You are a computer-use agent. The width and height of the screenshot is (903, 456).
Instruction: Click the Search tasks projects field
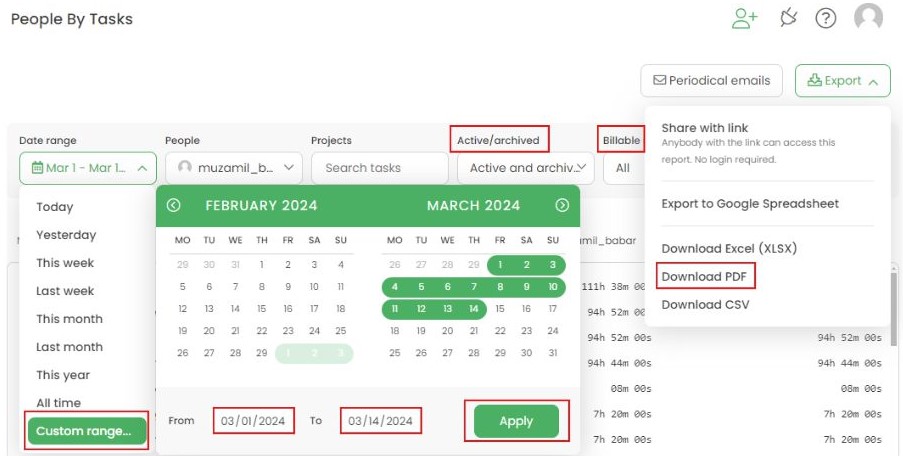click(379, 168)
